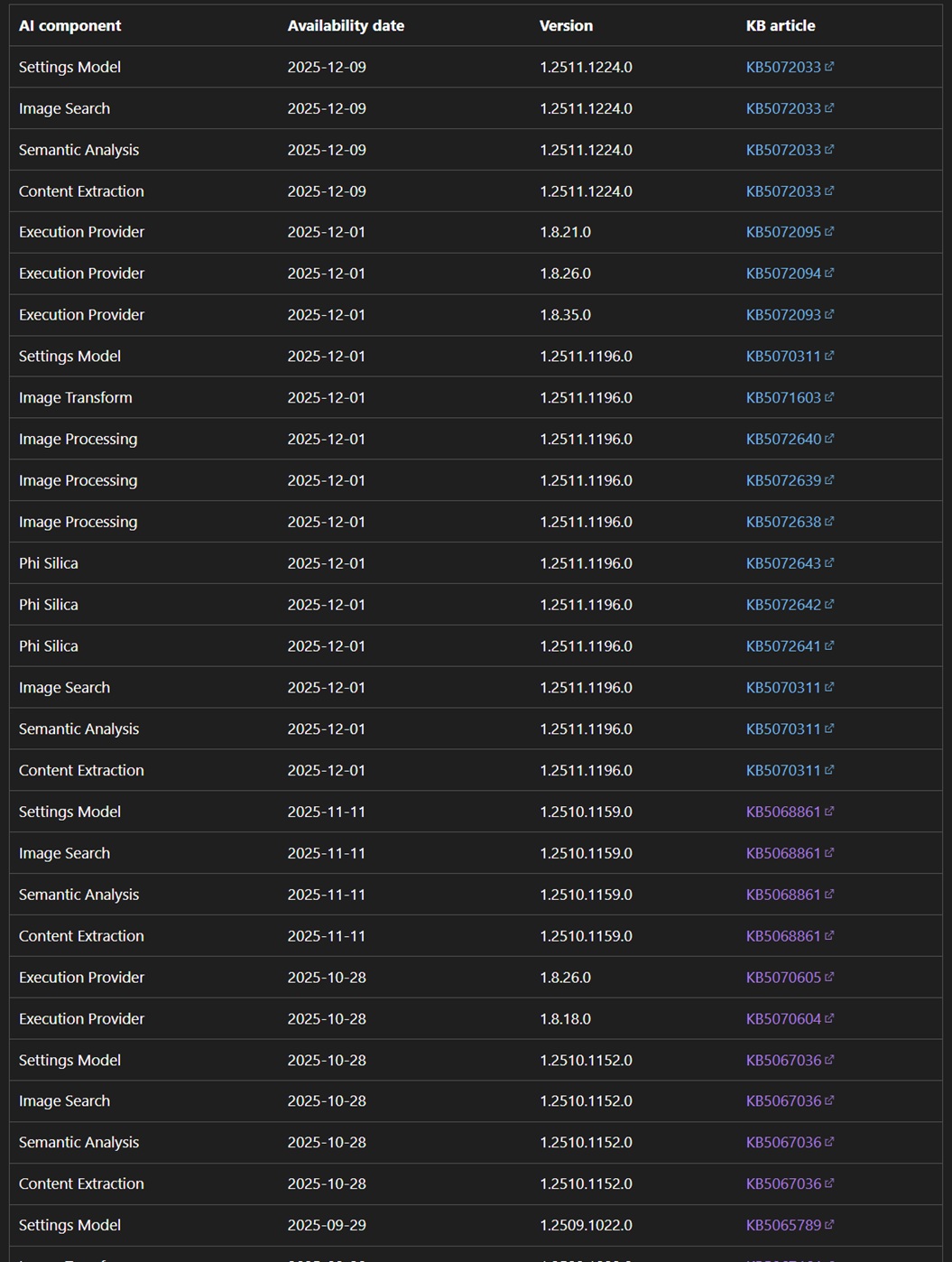Click the external-link icon beside KB5072640
This screenshot has width=952, height=1262.
[829, 439]
